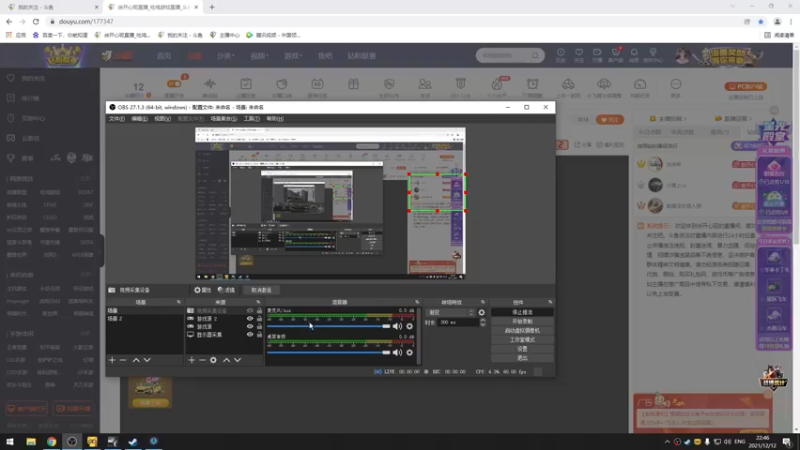The height and width of the screenshot is (450, 800).
Task: Click 开始录制 button in OBS controls
Action: point(522,321)
